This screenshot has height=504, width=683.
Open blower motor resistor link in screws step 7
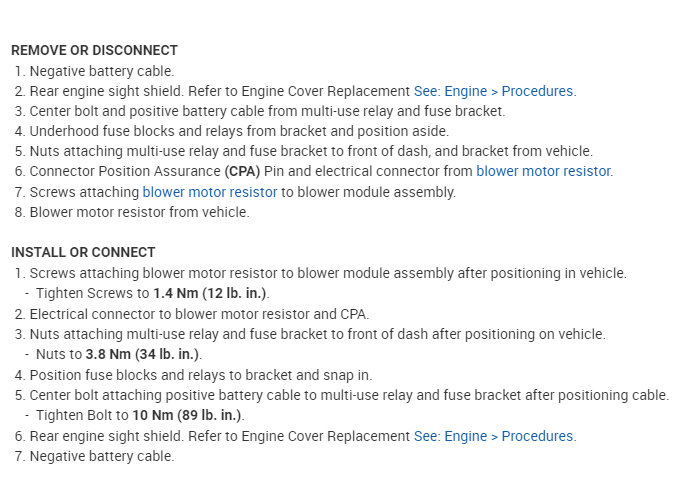coord(210,192)
